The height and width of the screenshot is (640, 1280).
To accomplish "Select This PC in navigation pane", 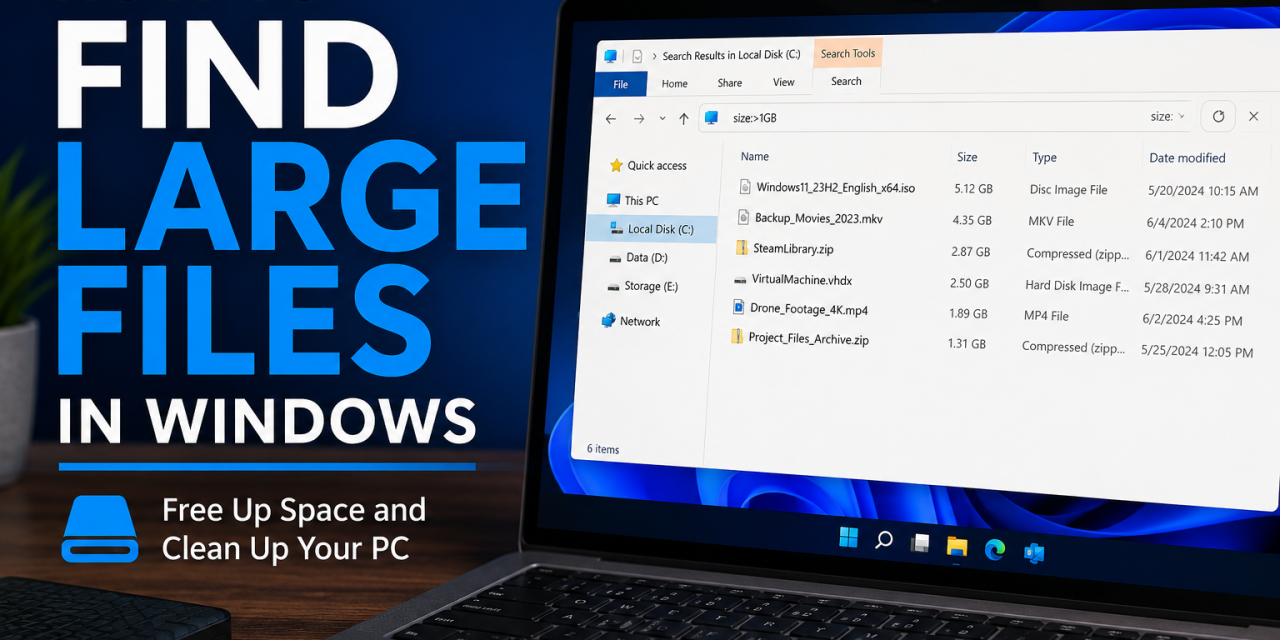I will click(633, 200).
